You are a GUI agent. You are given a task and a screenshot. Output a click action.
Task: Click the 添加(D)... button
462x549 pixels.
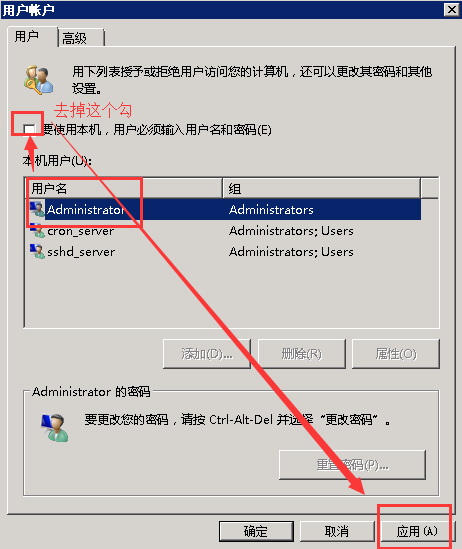pyautogui.click(x=207, y=354)
